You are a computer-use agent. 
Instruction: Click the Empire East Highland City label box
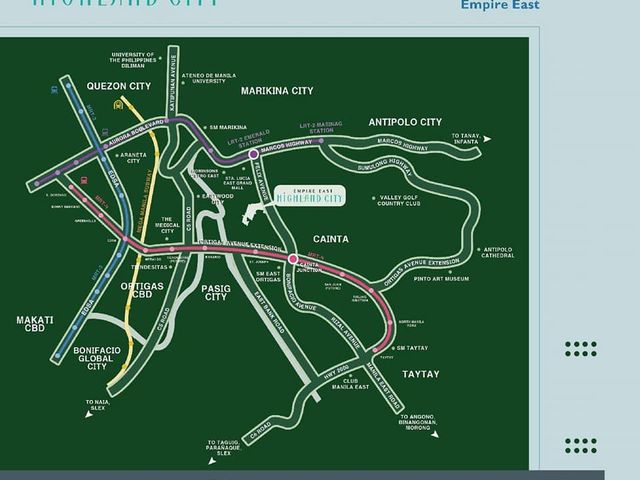311,196
